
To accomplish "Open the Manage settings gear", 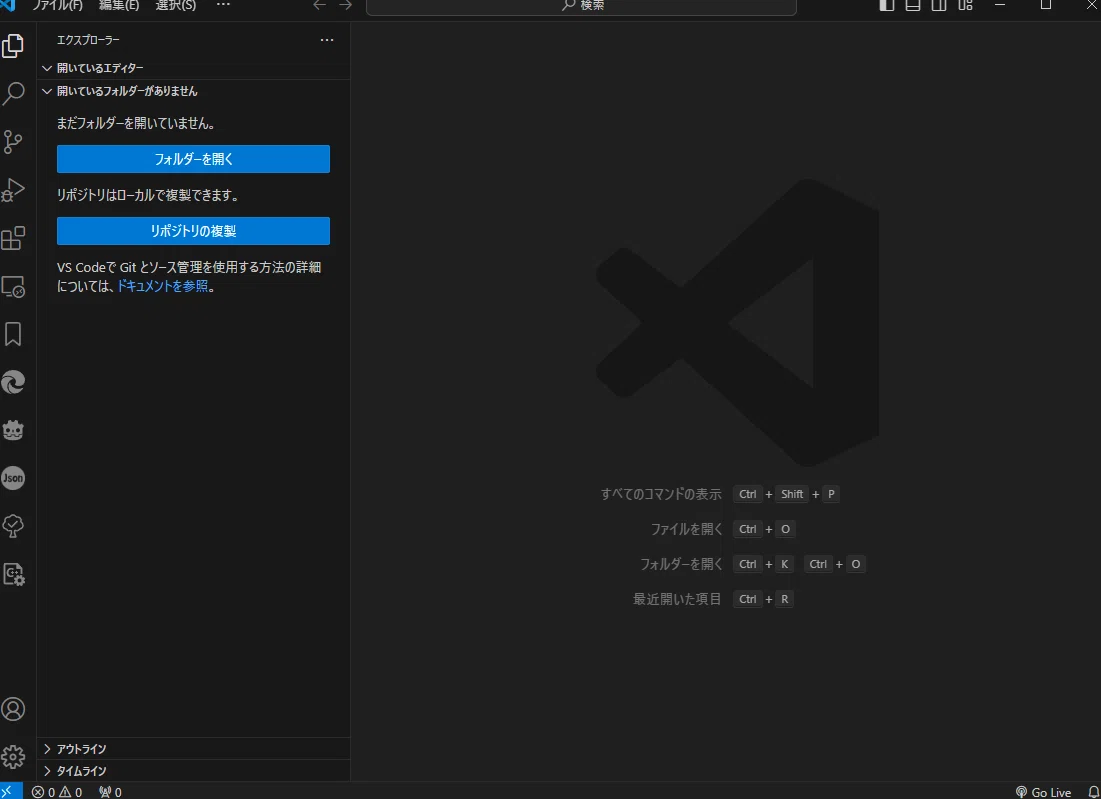I will coord(13,757).
